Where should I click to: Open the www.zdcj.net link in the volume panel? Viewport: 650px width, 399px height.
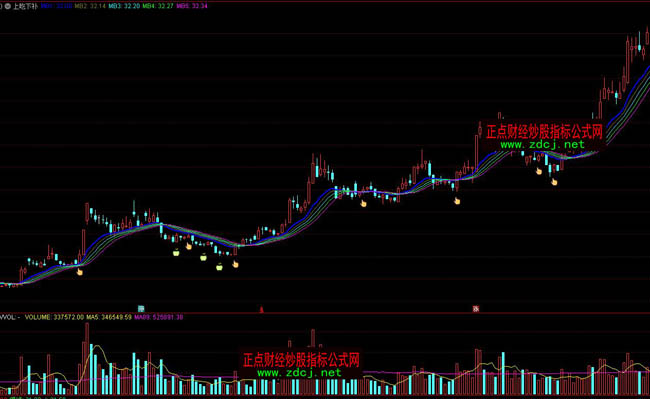[x=299, y=372]
